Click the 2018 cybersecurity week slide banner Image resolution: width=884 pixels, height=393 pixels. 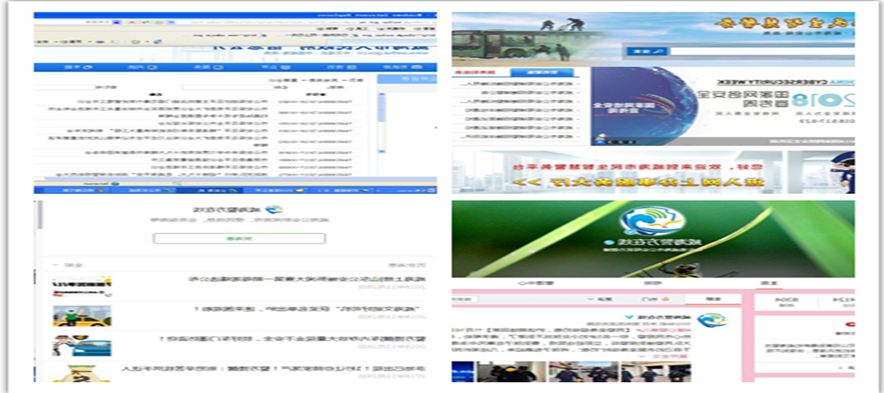tap(723, 106)
